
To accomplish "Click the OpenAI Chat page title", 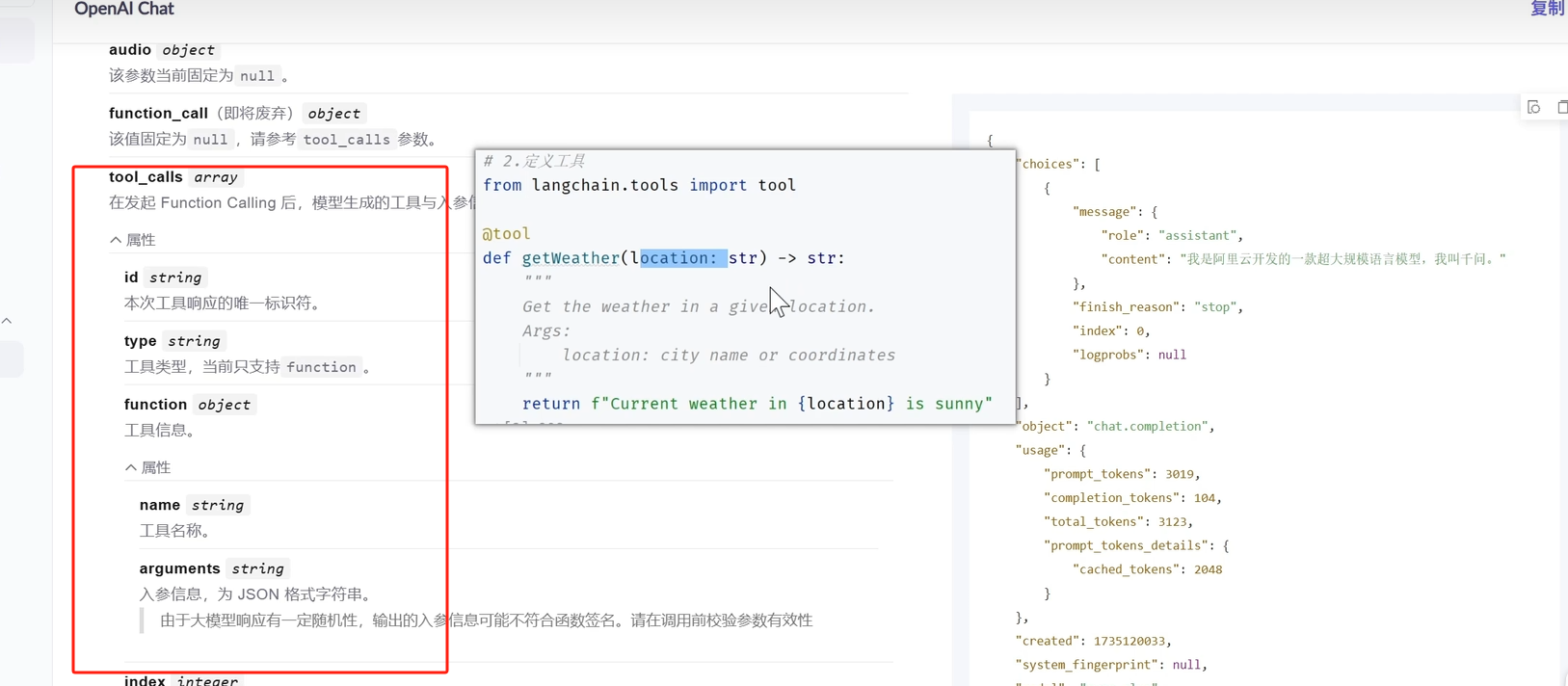I will pyautogui.click(x=124, y=10).
